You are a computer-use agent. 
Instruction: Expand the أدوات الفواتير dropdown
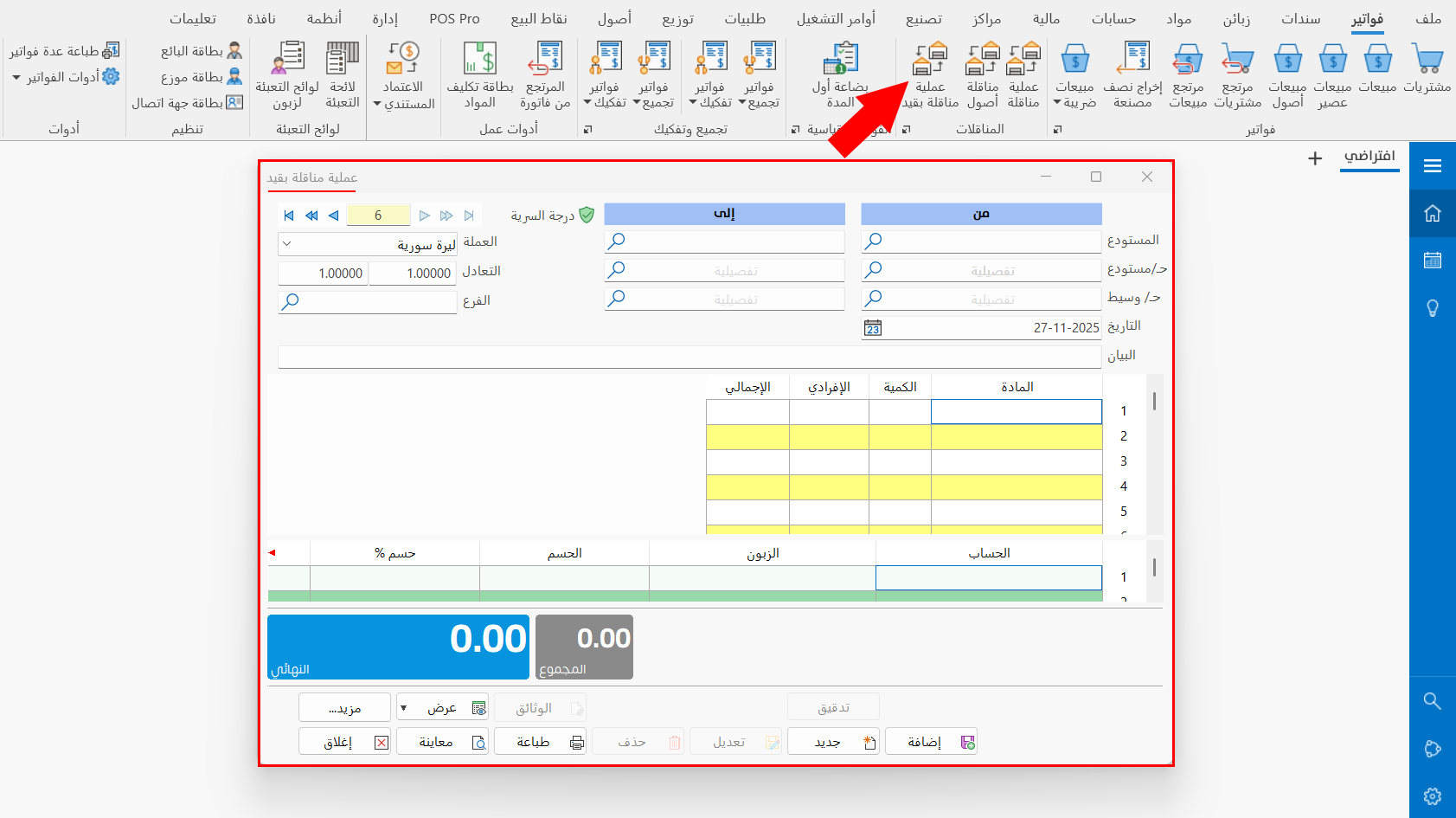tap(16, 78)
